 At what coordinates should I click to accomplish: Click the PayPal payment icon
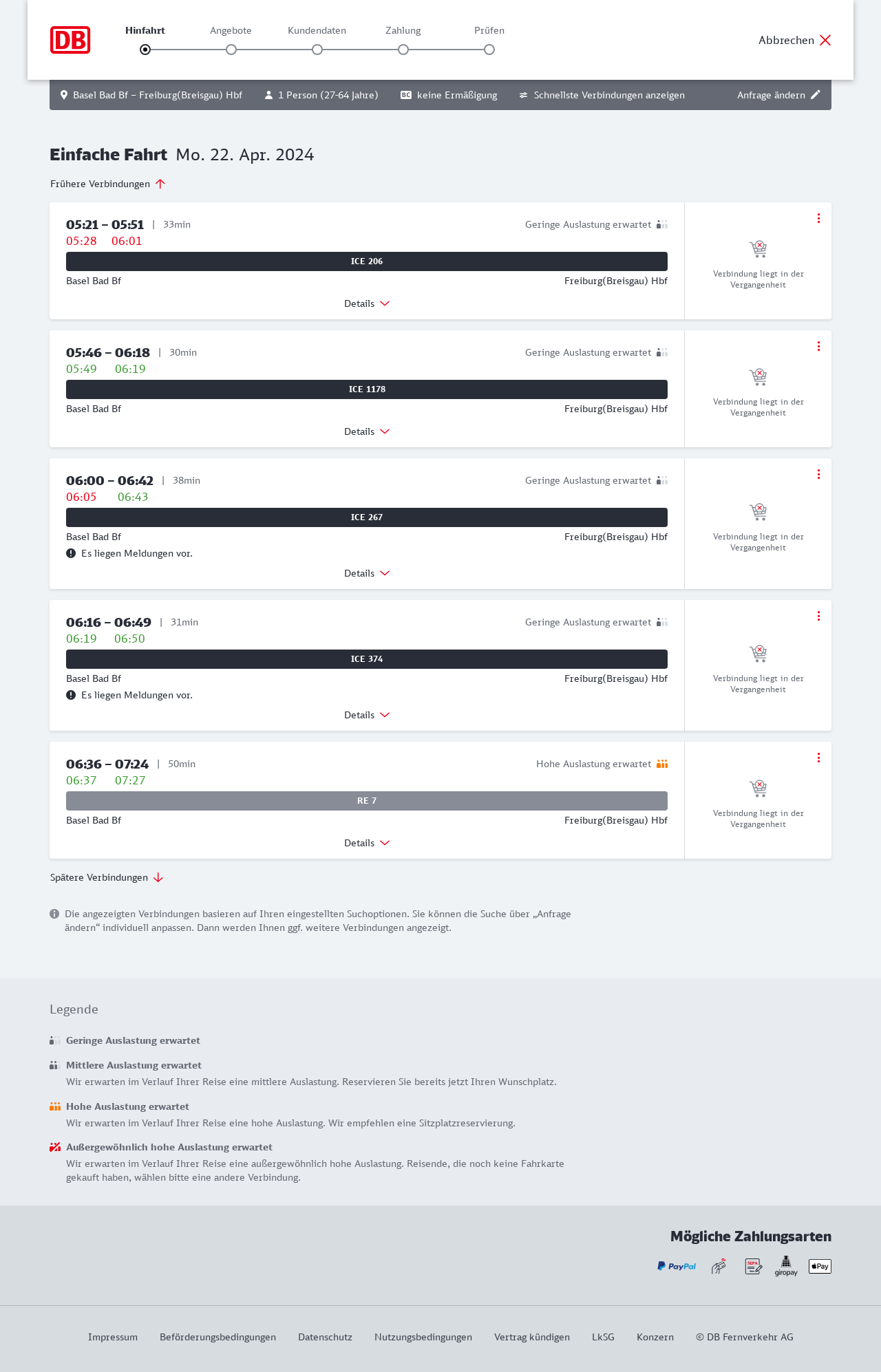(x=677, y=1266)
